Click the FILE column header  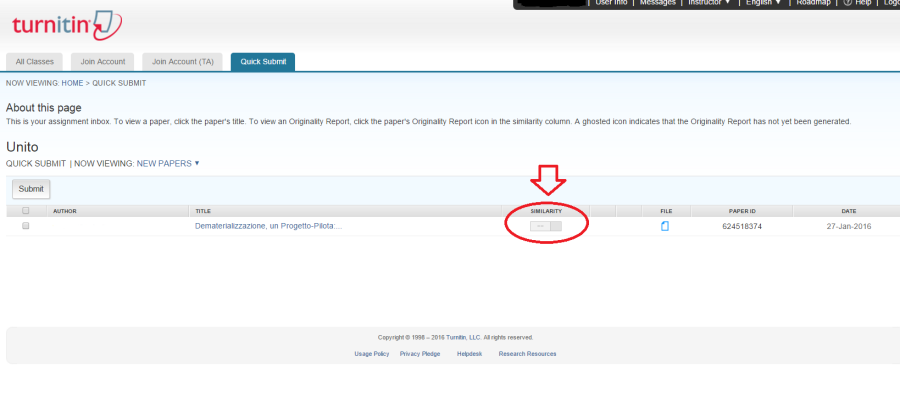coord(666,211)
